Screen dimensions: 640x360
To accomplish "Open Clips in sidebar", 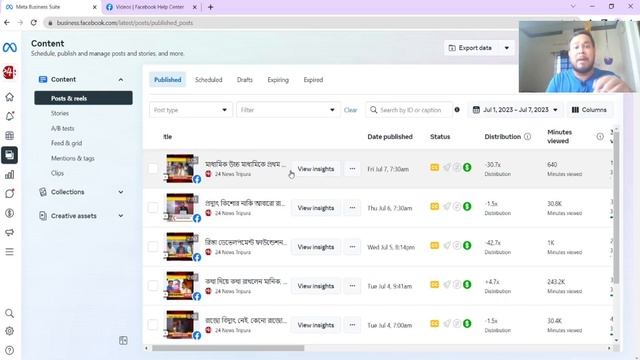I will [x=57, y=173].
